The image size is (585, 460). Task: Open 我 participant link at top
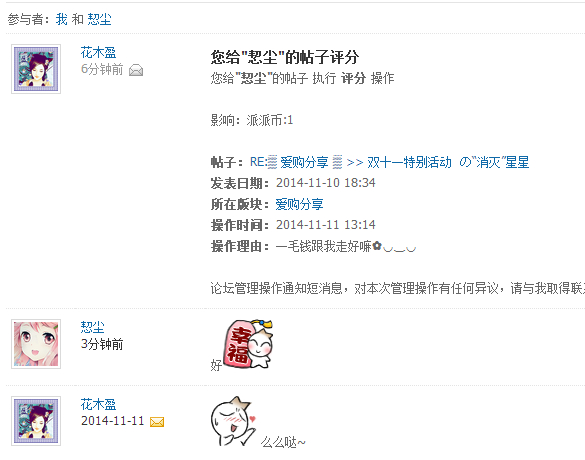62,19
